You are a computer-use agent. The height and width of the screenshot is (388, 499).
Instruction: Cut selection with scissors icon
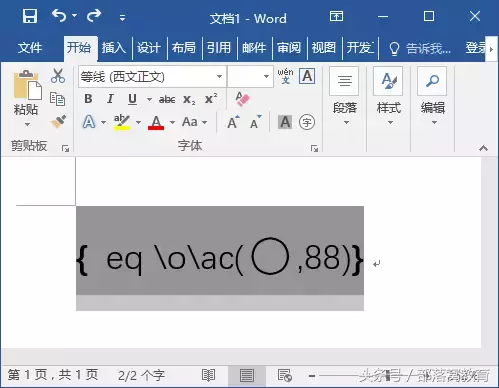tap(58, 76)
